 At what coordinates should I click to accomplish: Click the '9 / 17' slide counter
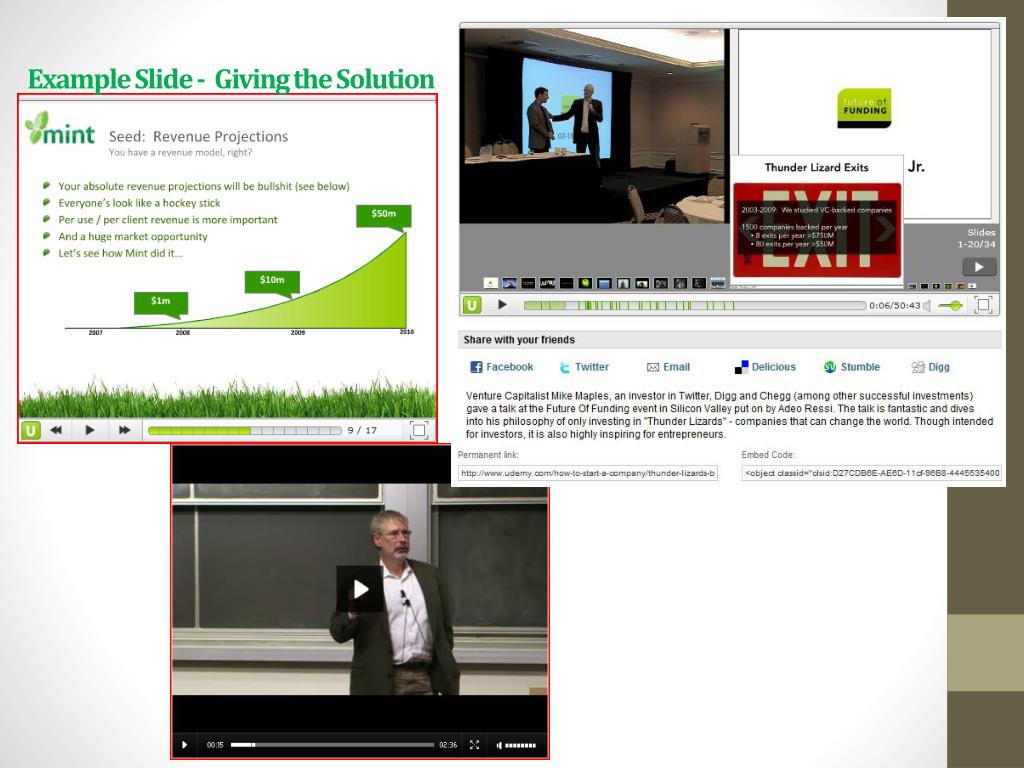362,430
